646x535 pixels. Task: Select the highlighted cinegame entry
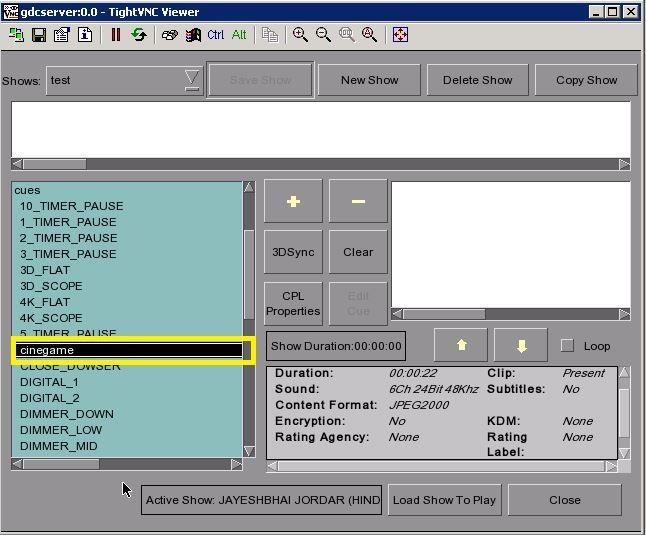click(129, 350)
